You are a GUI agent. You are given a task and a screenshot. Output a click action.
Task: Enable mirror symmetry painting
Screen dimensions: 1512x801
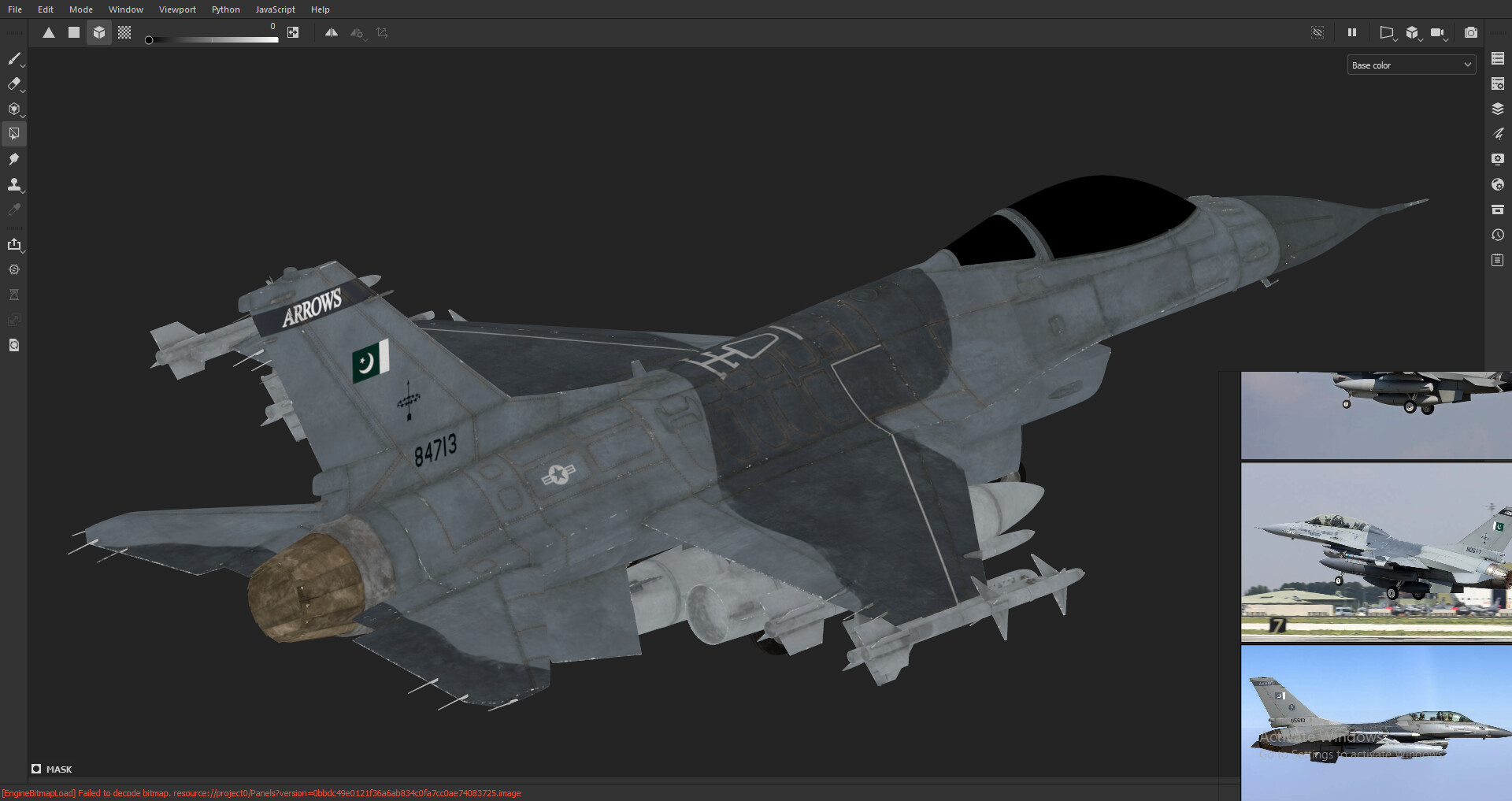[332, 32]
